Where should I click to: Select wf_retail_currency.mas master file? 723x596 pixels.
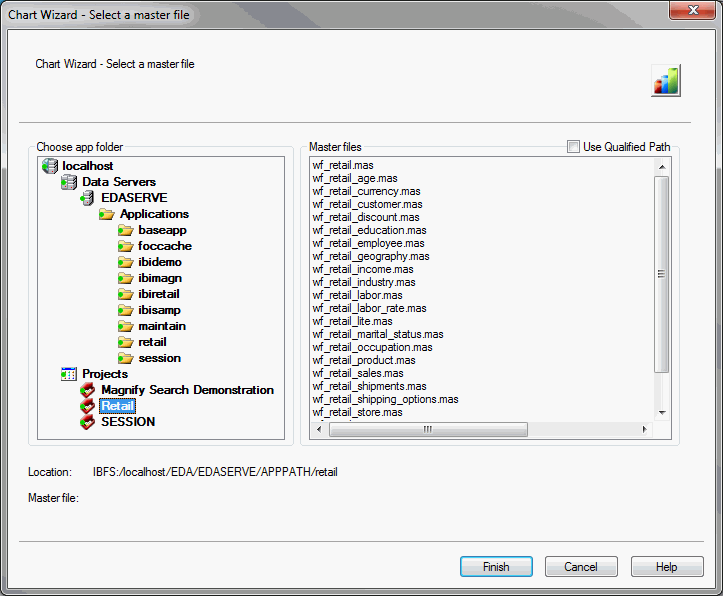366,191
